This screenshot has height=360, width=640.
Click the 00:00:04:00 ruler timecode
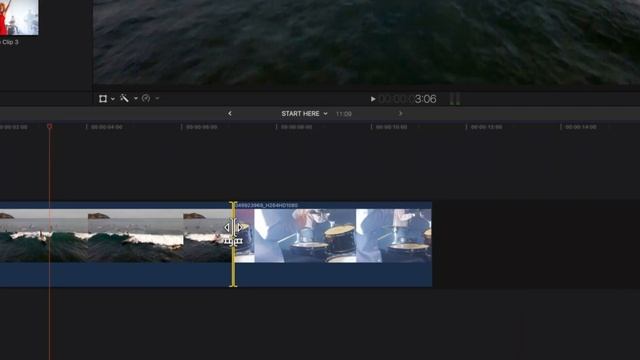click(x=107, y=127)
